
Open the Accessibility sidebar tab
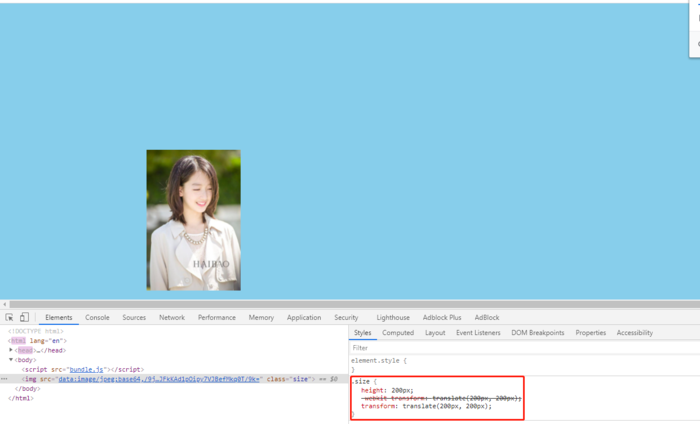(x=634, y=333)
